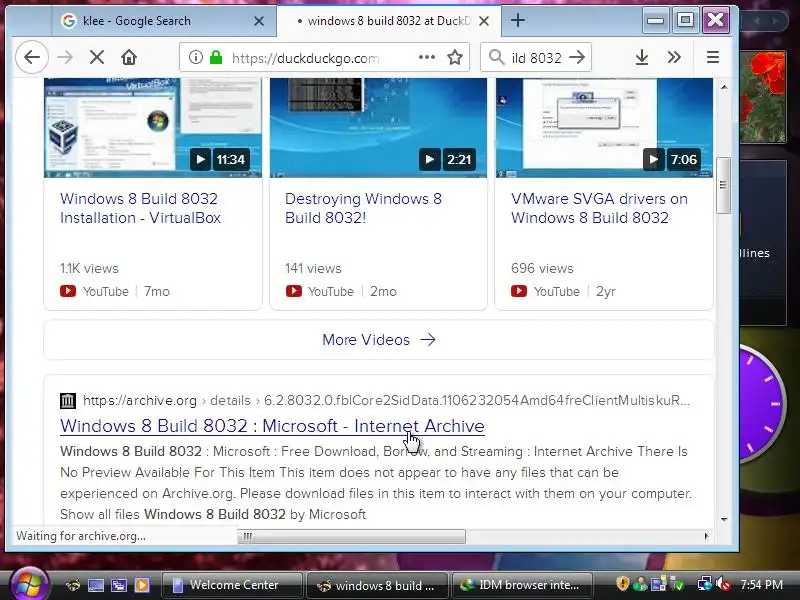Open 'Windows 8 Build 8032 Installation - VirtualBox' link
Screen dimensions: 800x600
click(140, 208)
